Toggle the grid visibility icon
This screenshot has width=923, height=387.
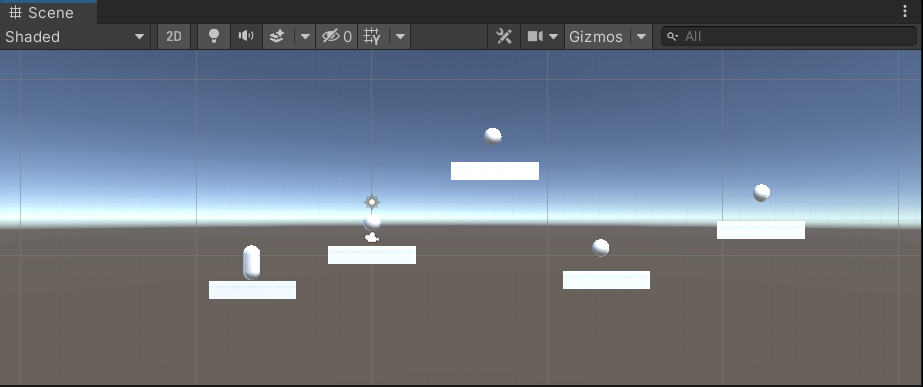373,37
